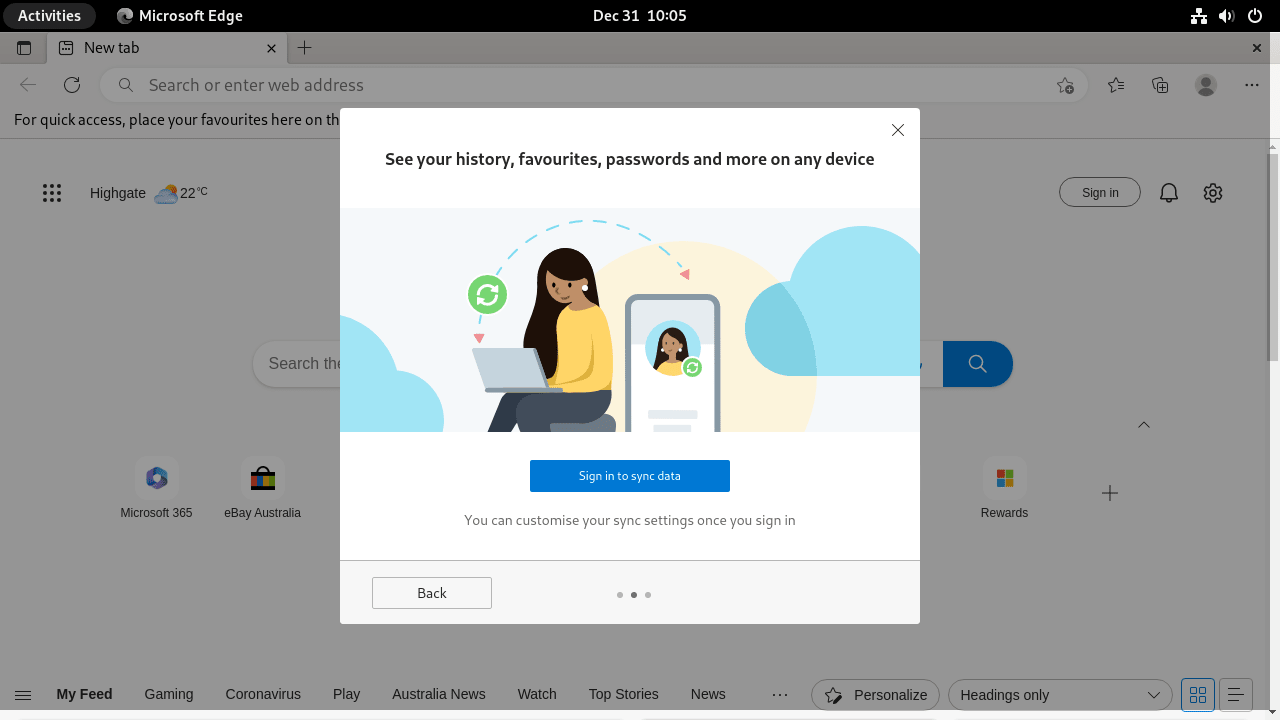The width and height of the screenshot is (1280, 720).
Task: Open Collections in the toolbar
Action: pos(1160,85)
